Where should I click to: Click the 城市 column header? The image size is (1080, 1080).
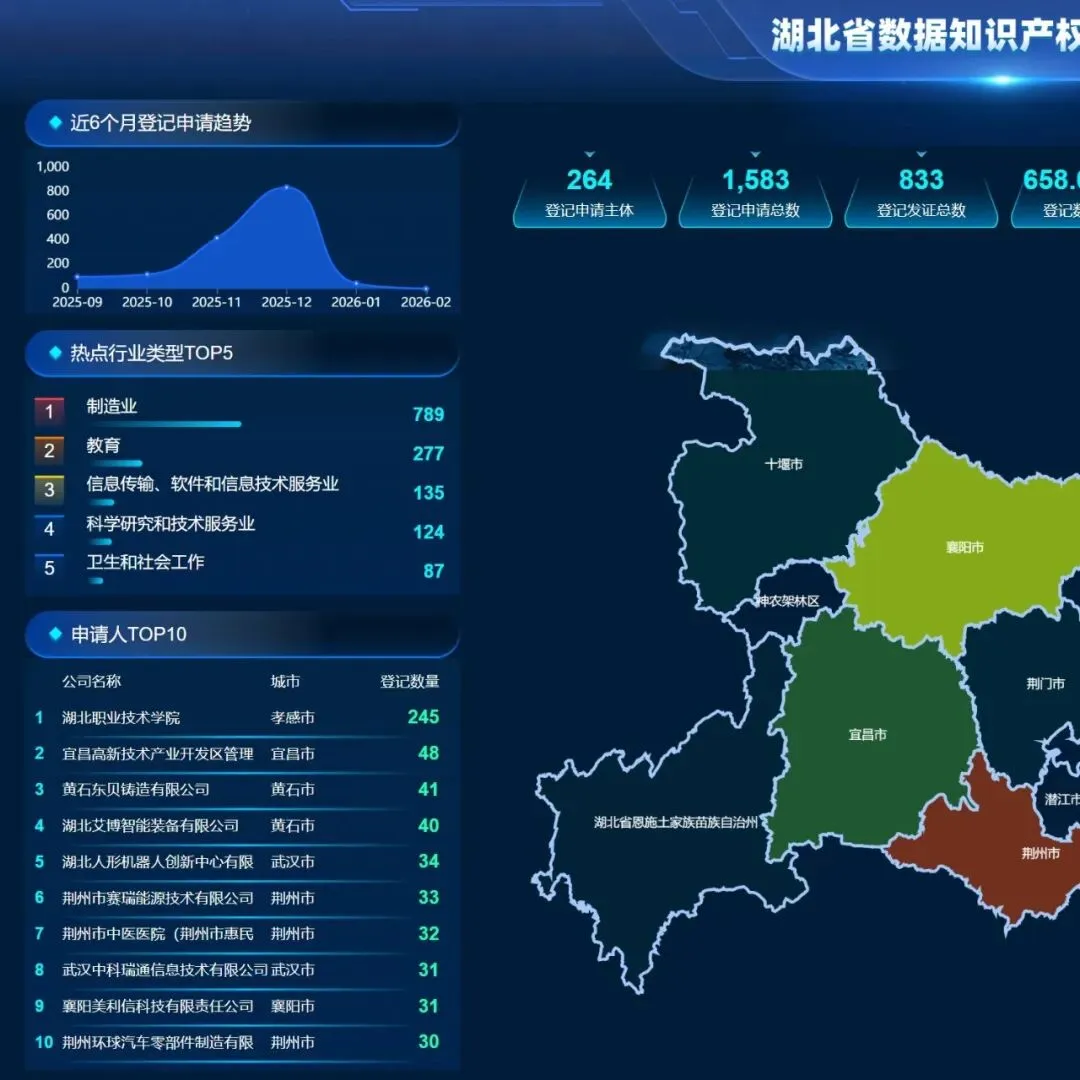(x=285, y=681)
